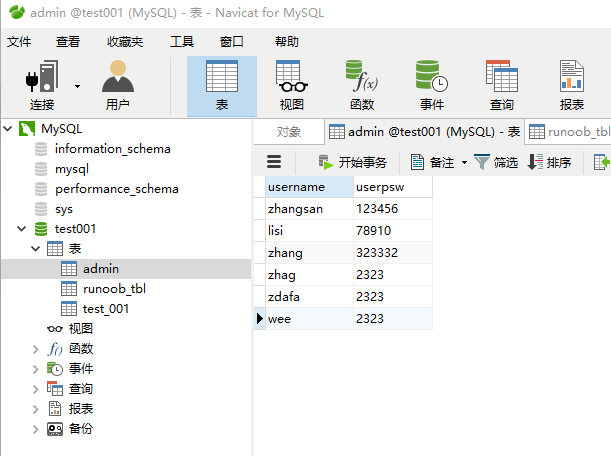This screenshot has width=611, height=456.
Task: Select the wee cell
Action: (310, 319)
